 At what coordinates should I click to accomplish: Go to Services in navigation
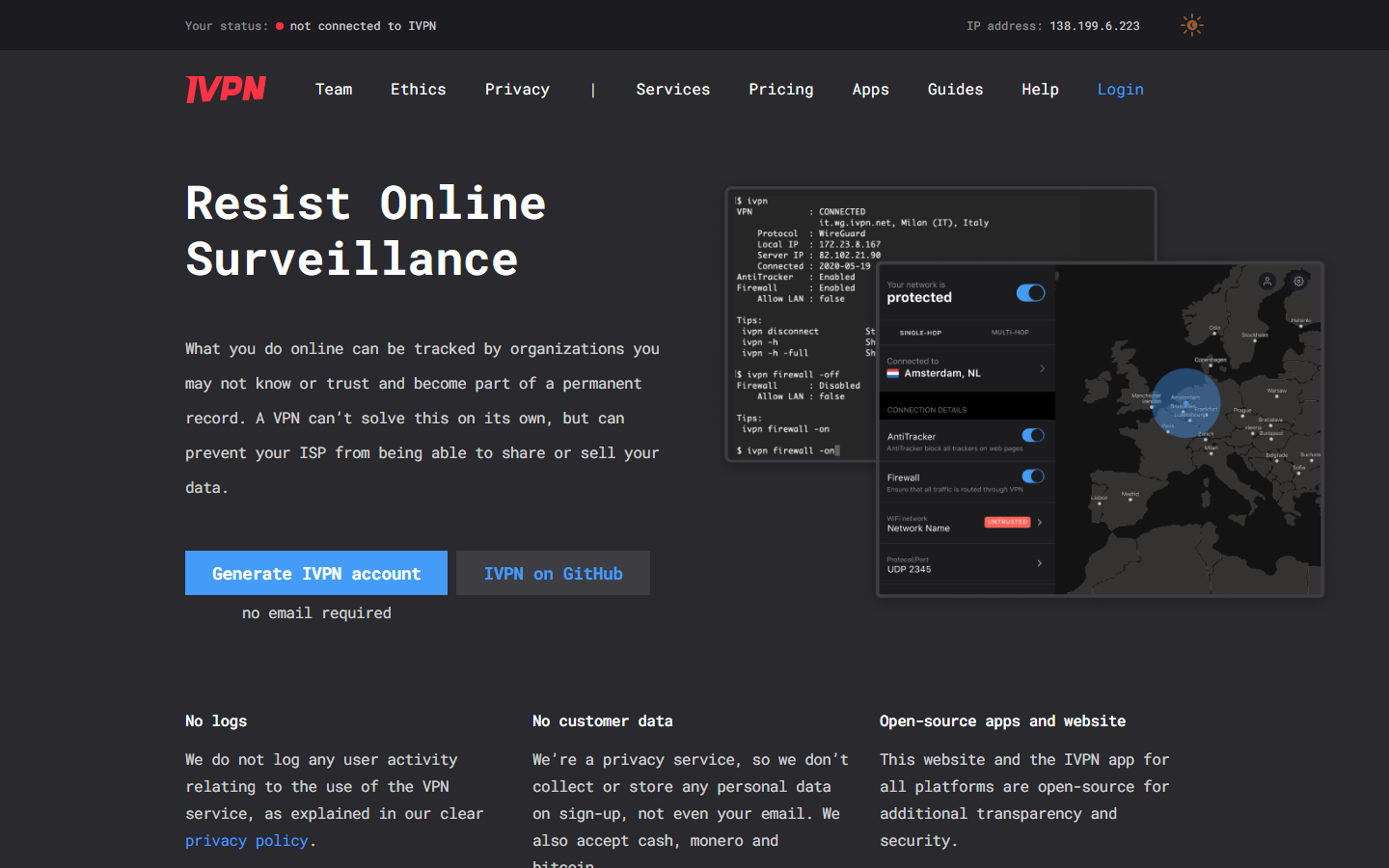[673, 89]
